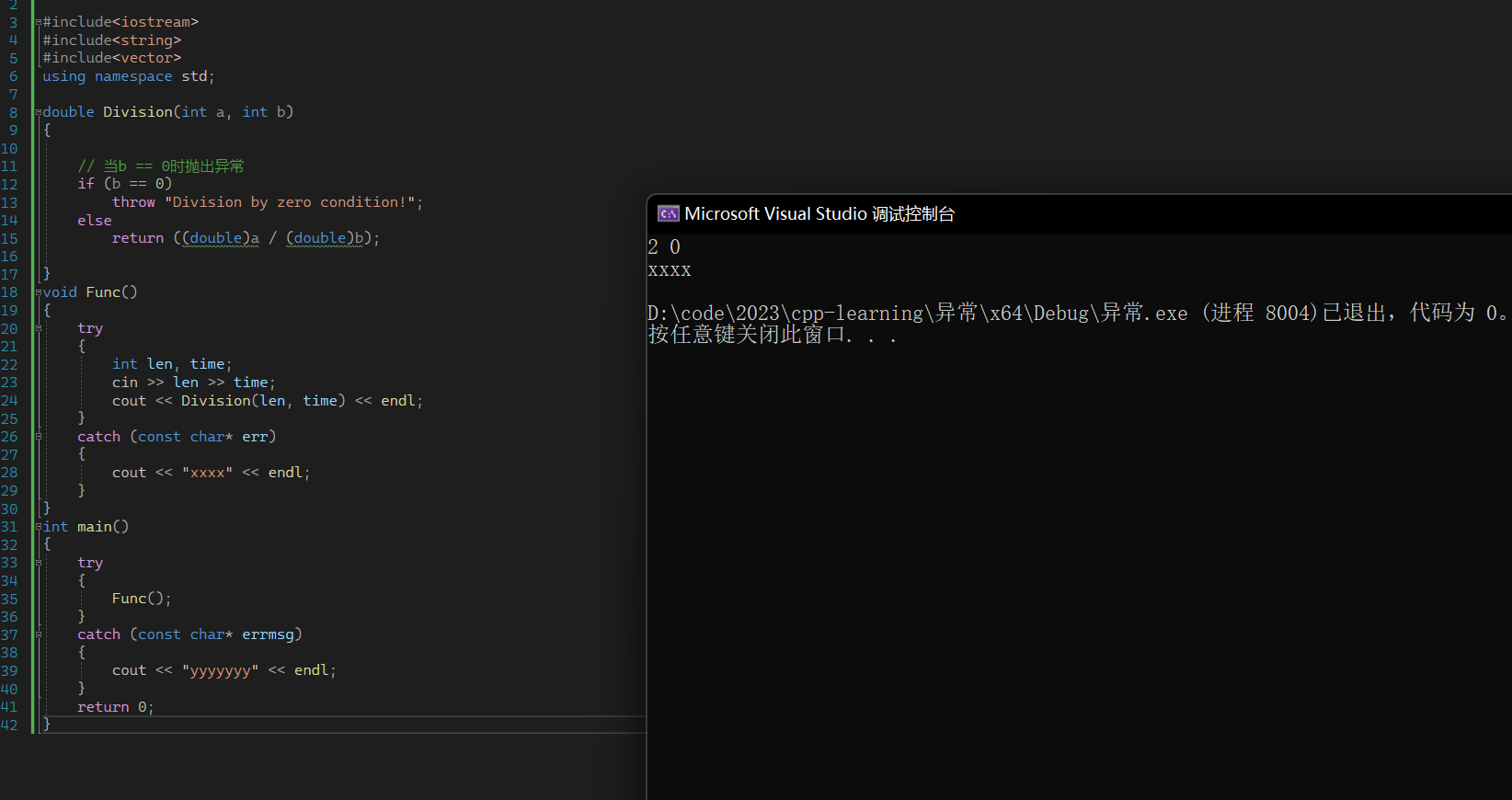This screenshot has height=800, width=1512.
Task: Click 'cout << Division(len, time) << endl;' line
Action: [x=268, y=400]
